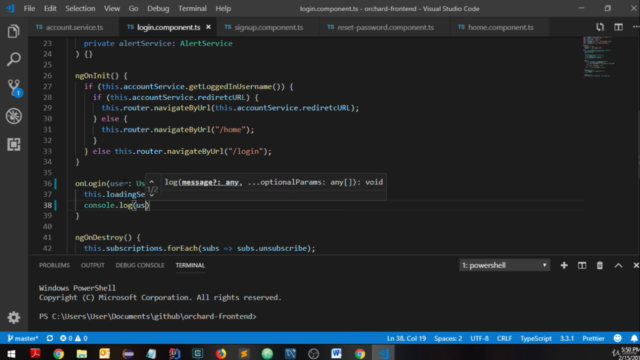Switch to account.service.ts tab
The width and height of the screenshot is (640, 360).
tap(74, 27)
